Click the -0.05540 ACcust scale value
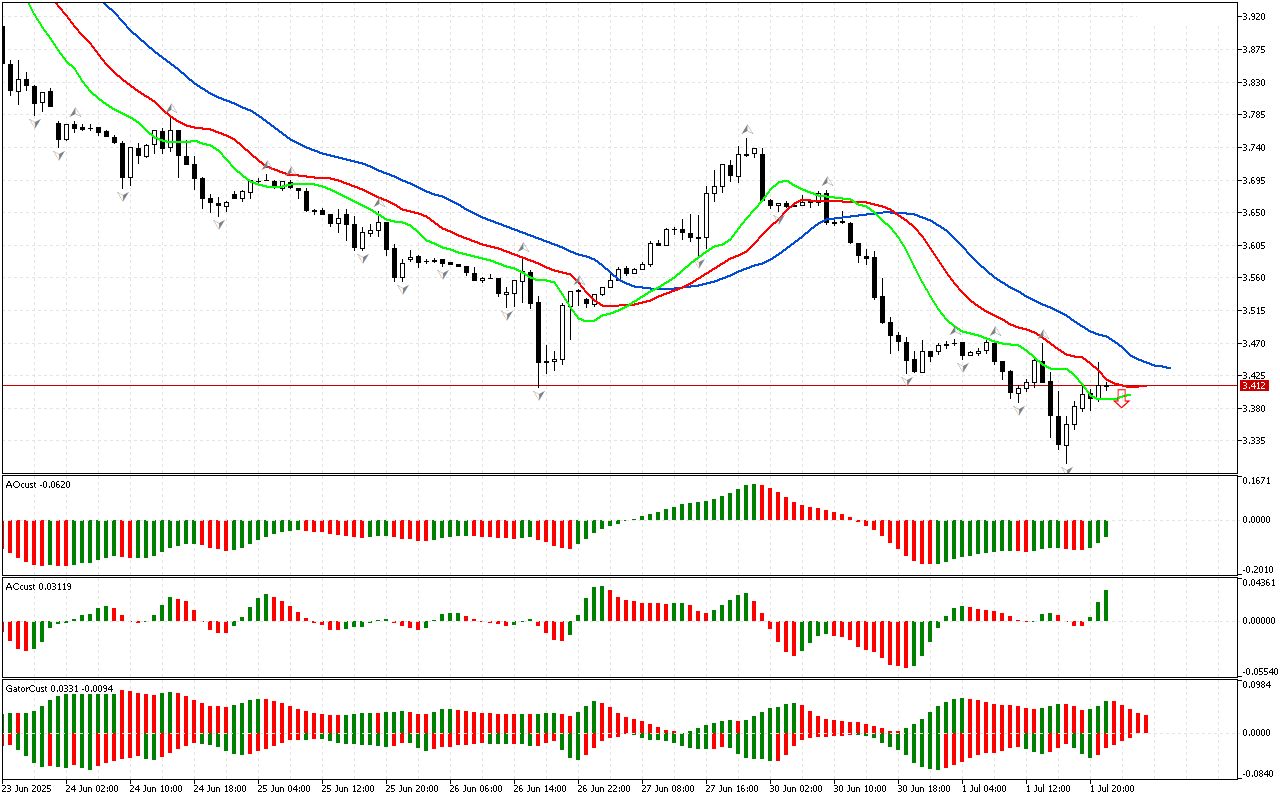The width and height of the screenshot is (1280, 800). point(1257,672)
